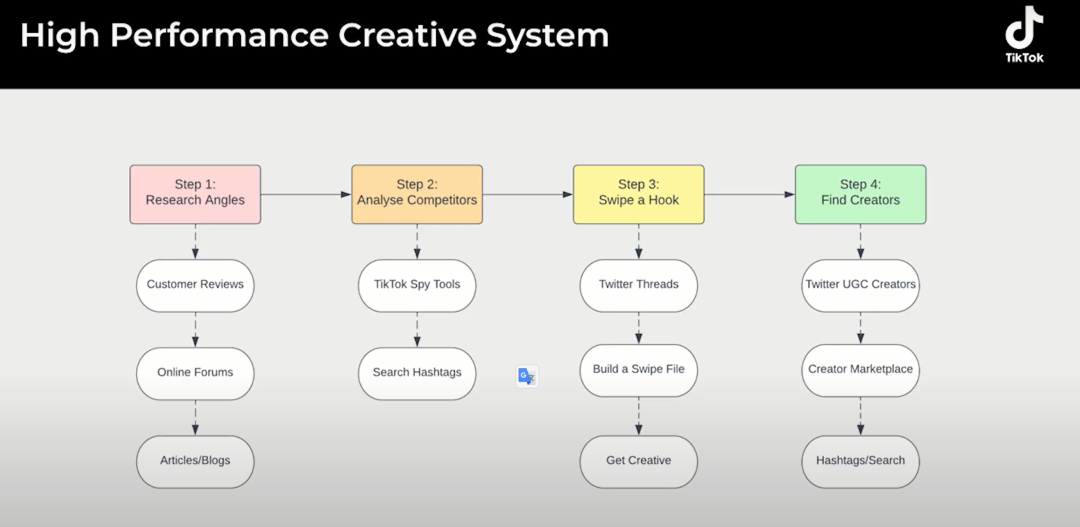Select the Step 2: Analyse Competitors box

click(417, 193)
